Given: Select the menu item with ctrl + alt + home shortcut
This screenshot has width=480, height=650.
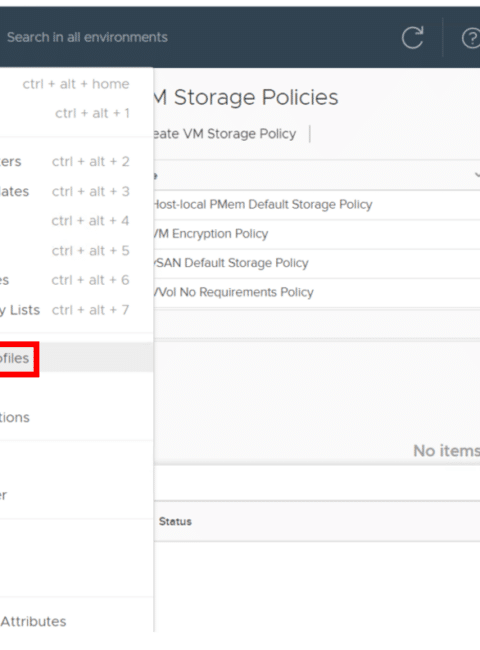Looking at the screenshot, I should pyautogui.click(x=77, y=84).
